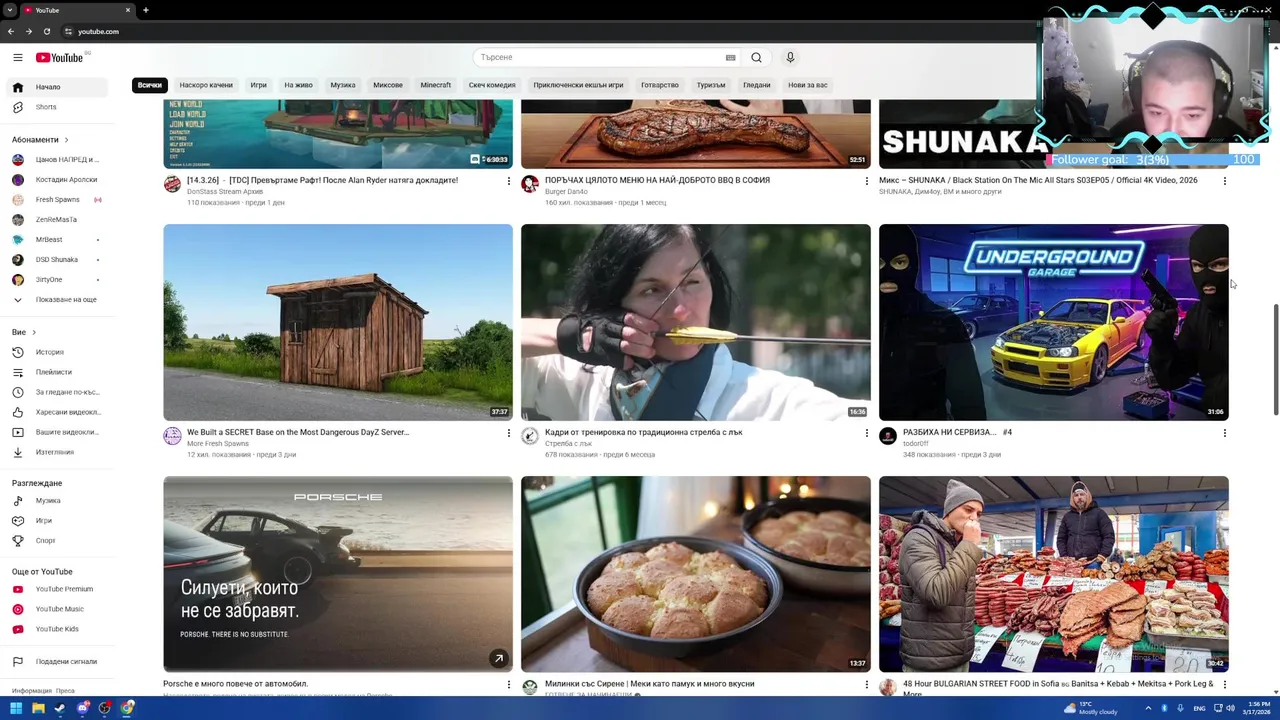
Task: Open the on-screen keyboard icon in search box
Action: pos(730,58)
